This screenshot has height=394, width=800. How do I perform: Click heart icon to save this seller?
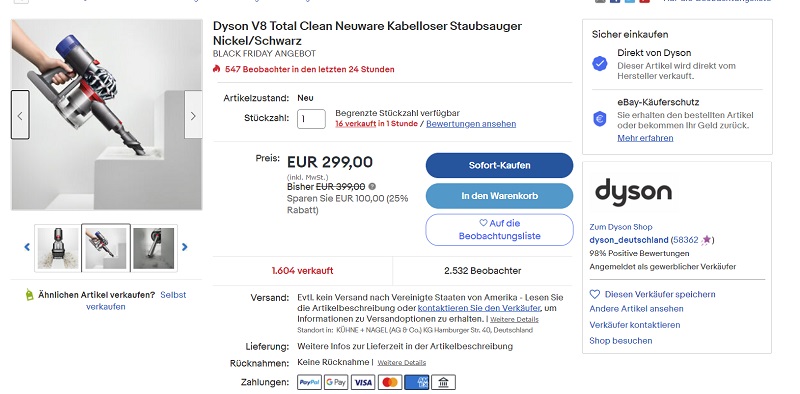594,294
